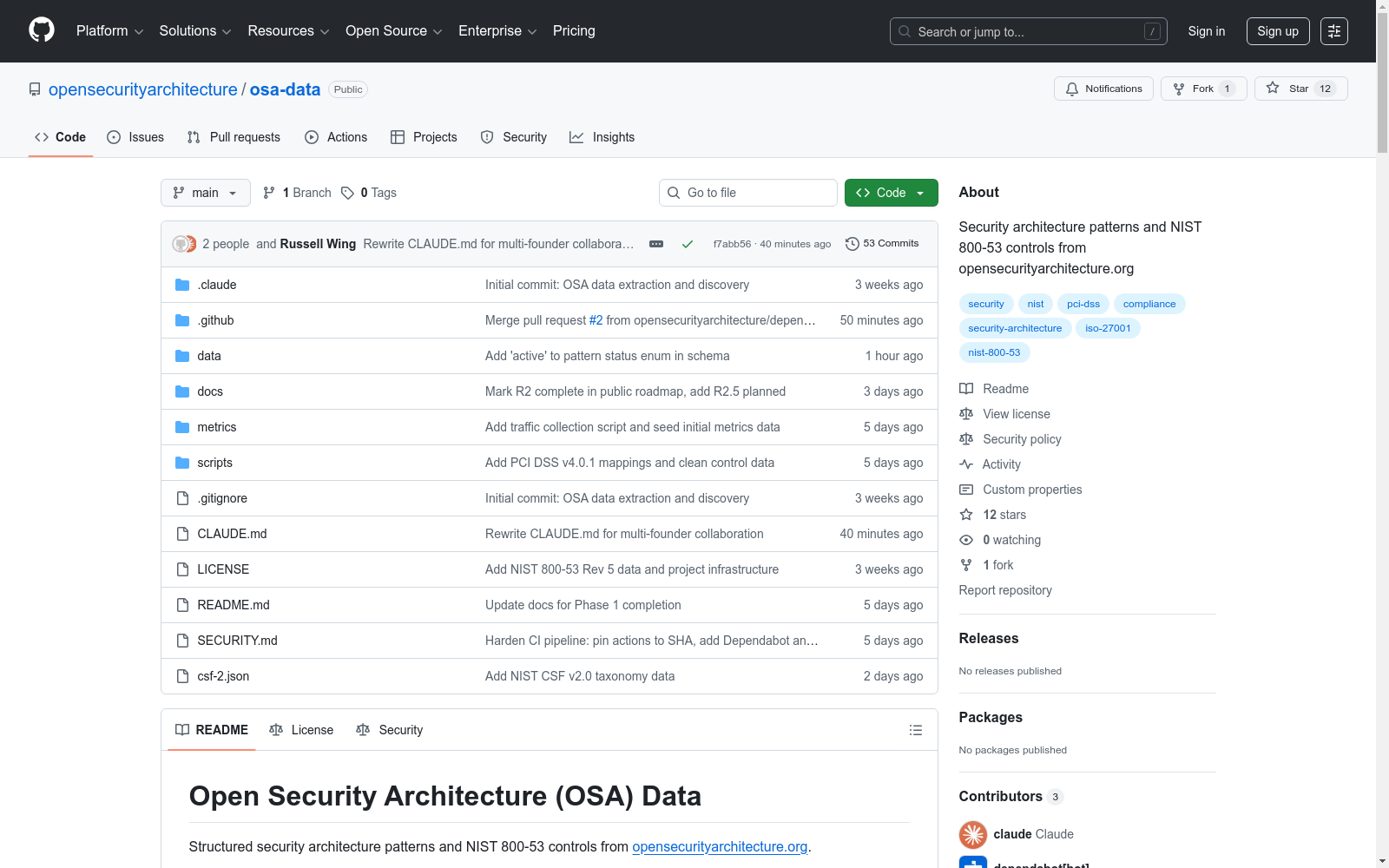This screenshot has width=1389, height=868.
Task: Click the history clock icon by 53 Commits
Action: 852,244
